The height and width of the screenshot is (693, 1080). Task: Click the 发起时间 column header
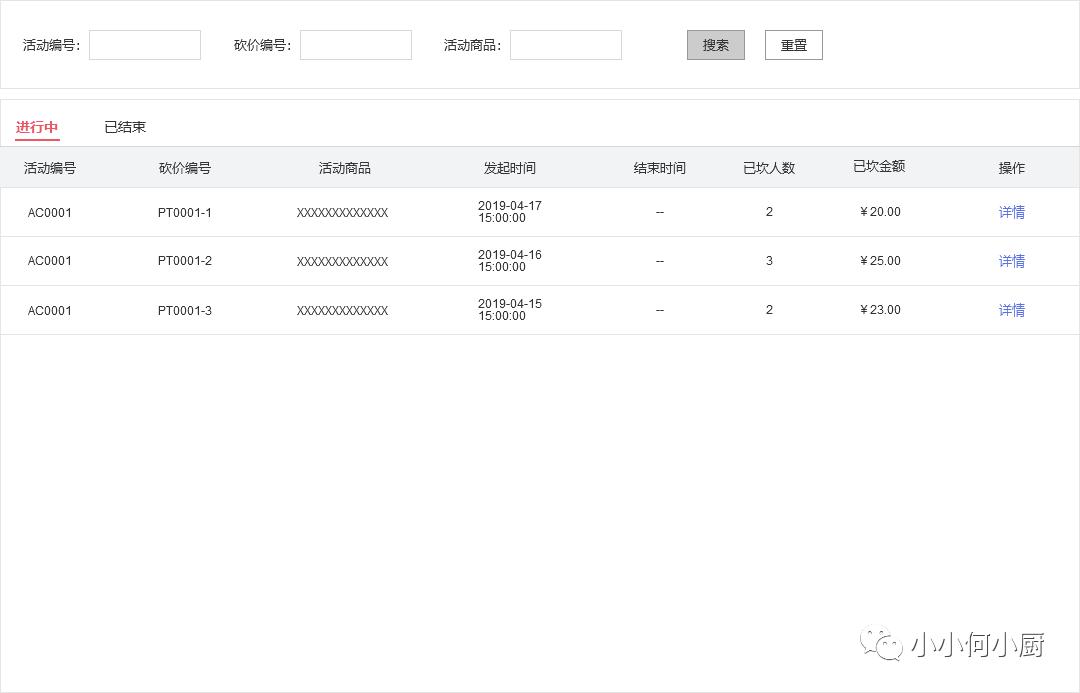(x=509, y=167)
